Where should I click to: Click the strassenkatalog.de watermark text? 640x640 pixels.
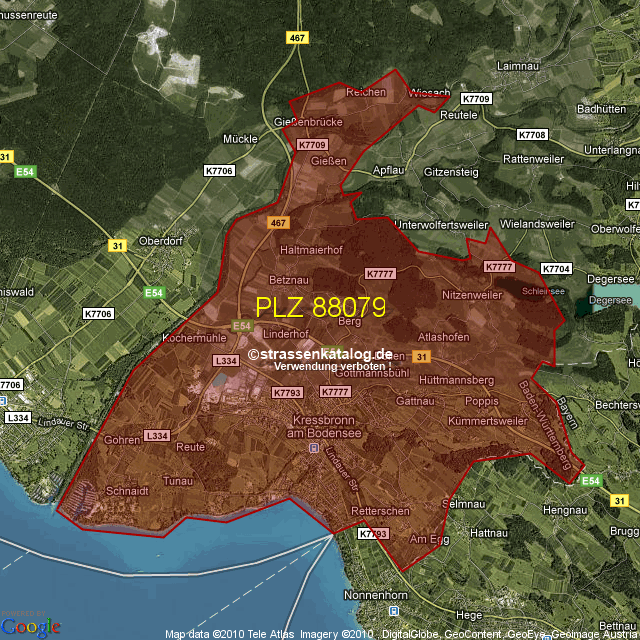320,354
